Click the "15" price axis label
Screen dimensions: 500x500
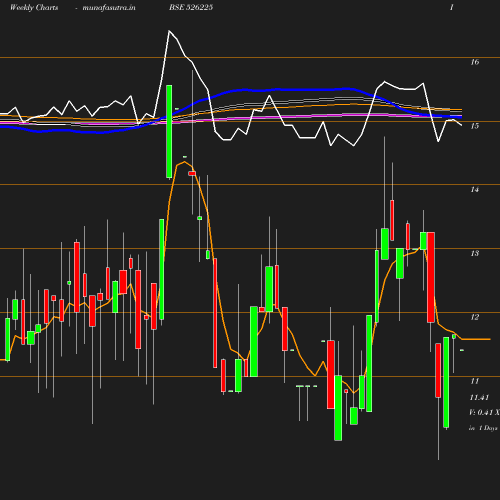click(x=475, y=126)
